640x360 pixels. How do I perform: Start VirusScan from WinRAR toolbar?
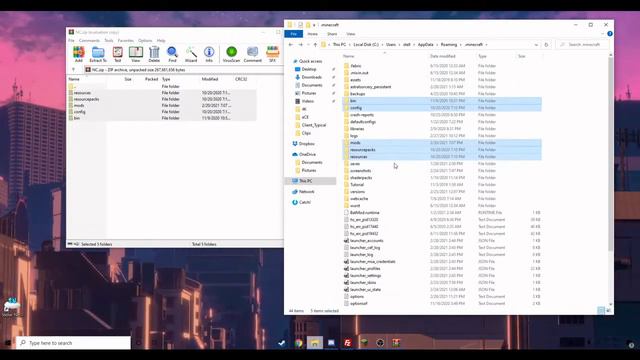(x=231, y=54)
